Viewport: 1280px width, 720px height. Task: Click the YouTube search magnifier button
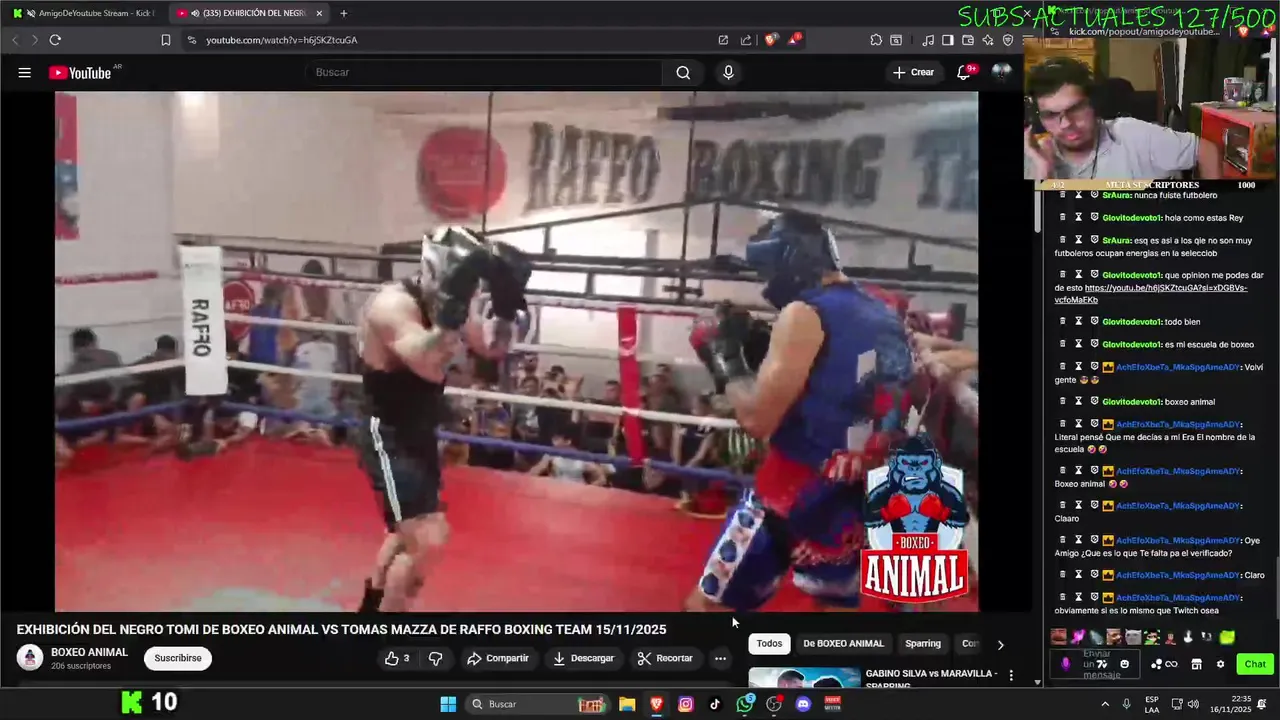[x=683, y=72]
